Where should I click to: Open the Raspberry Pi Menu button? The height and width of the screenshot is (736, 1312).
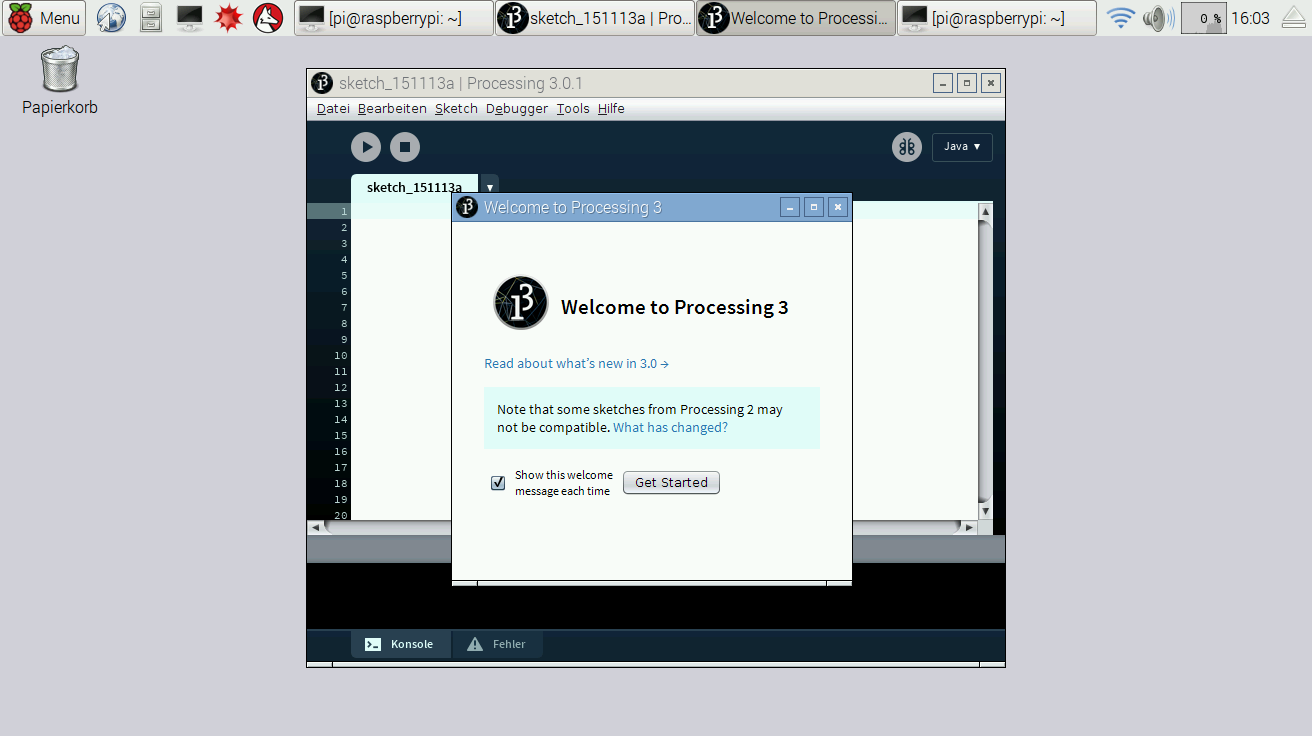coord(44,18)
